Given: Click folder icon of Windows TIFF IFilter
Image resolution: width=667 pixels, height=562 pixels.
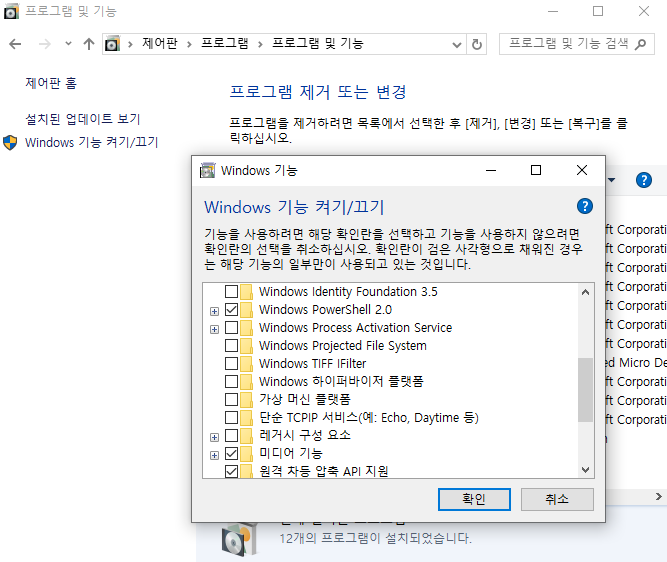Looking at the screenshot, I should (246, 364).
